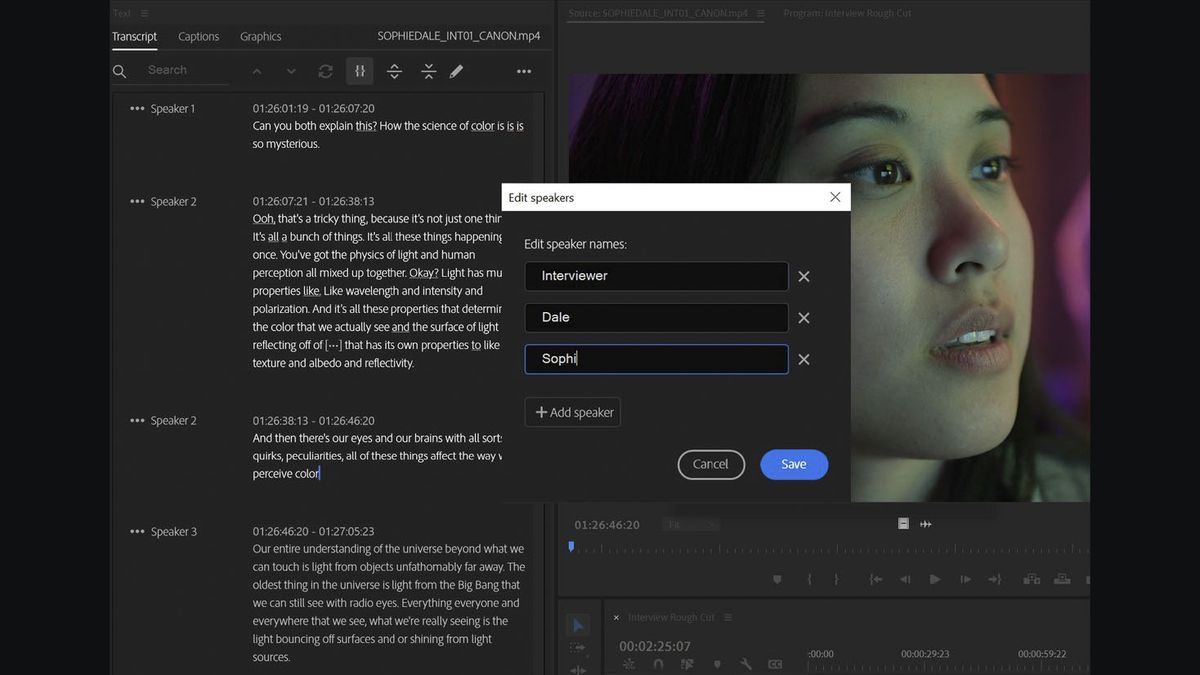Open the transcript toolbar three-dot options menu
The image size is (1200, 675).
(524, 71)
